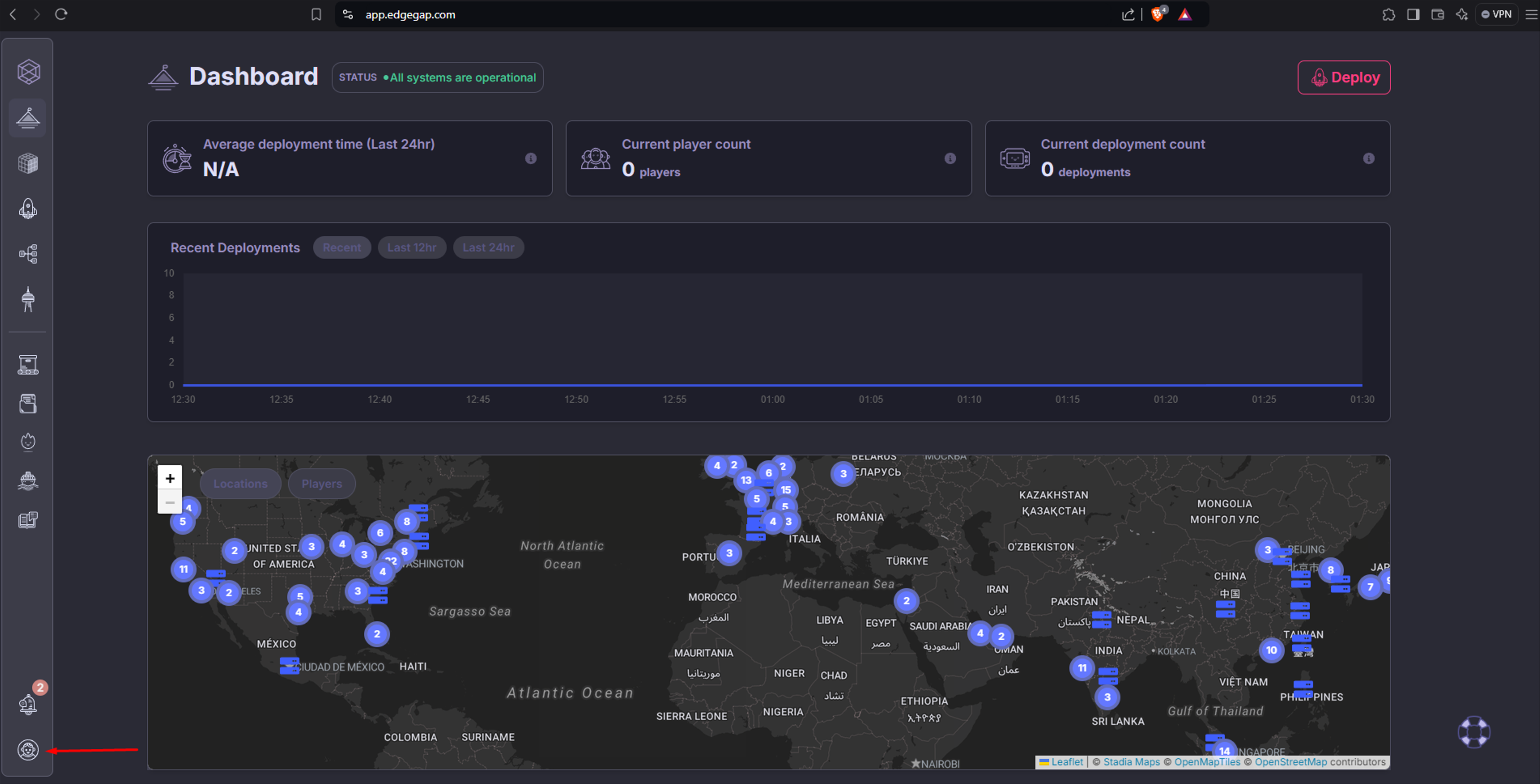Viewport: 1540px width, 784px height.
Task: Click map cluster 14 near Singapore
Action: (x=1224, y=751)
